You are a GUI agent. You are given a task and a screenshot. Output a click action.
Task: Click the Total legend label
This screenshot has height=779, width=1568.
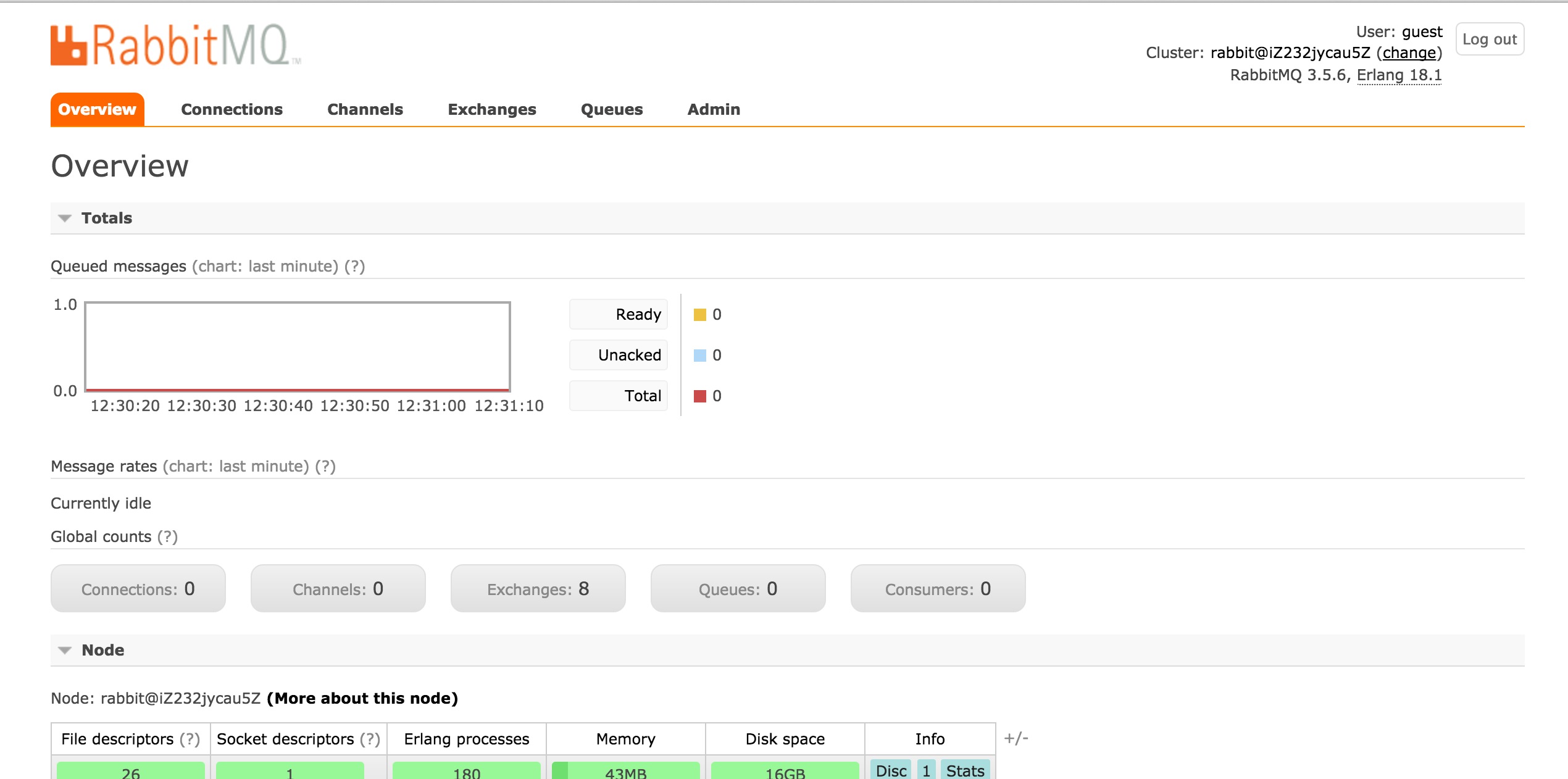[x=619, y=396]
